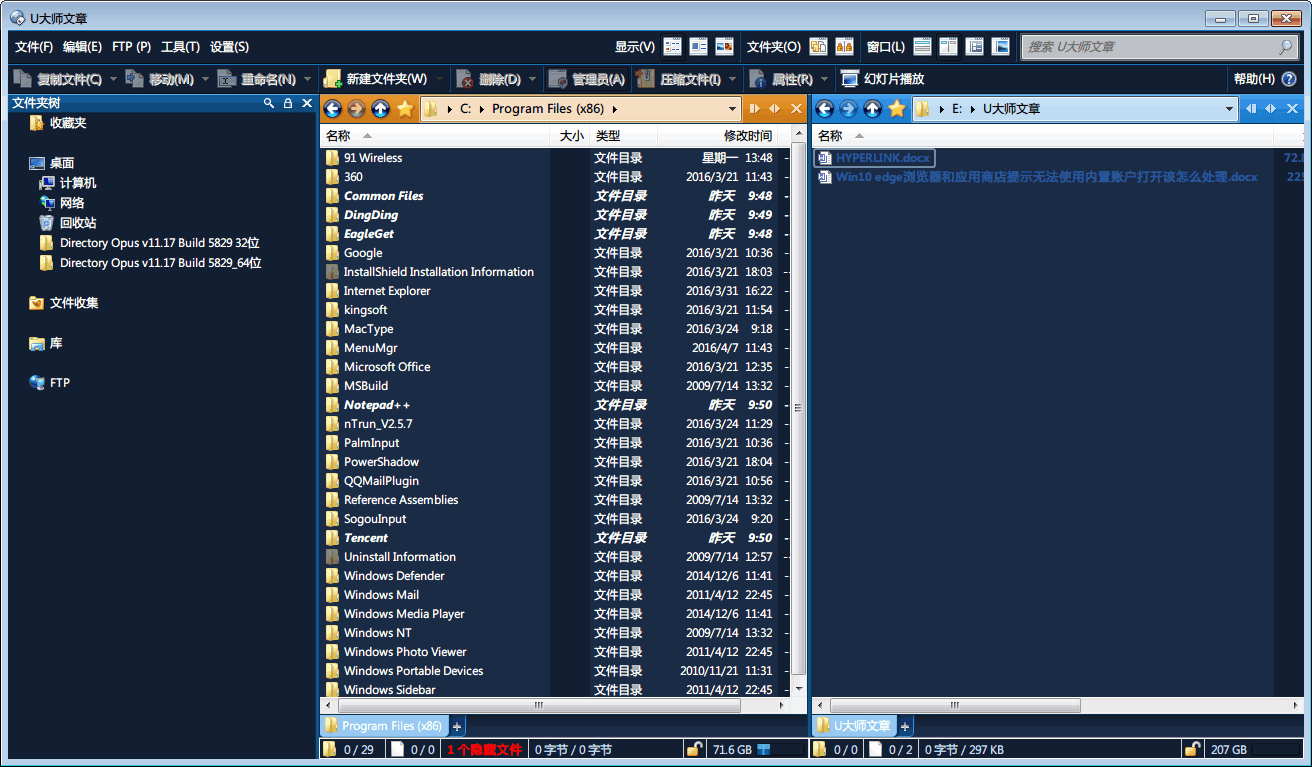Open dropdown arrow next to 重命名(N)
The width and height of the screenshot is (1312, 767).
tap(307, 79)
